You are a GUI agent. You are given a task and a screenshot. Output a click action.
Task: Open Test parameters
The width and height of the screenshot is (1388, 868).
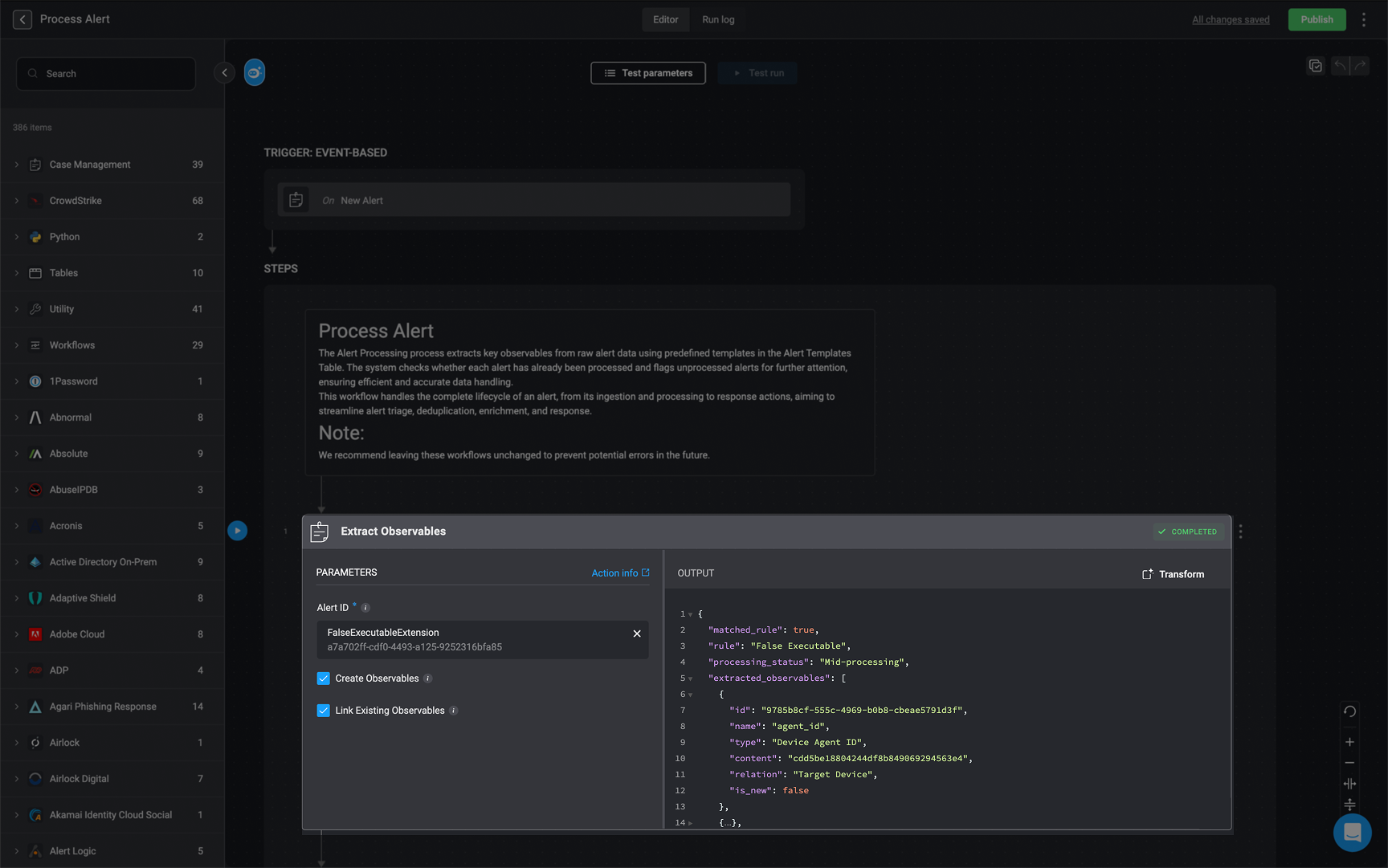coord(648,73)
